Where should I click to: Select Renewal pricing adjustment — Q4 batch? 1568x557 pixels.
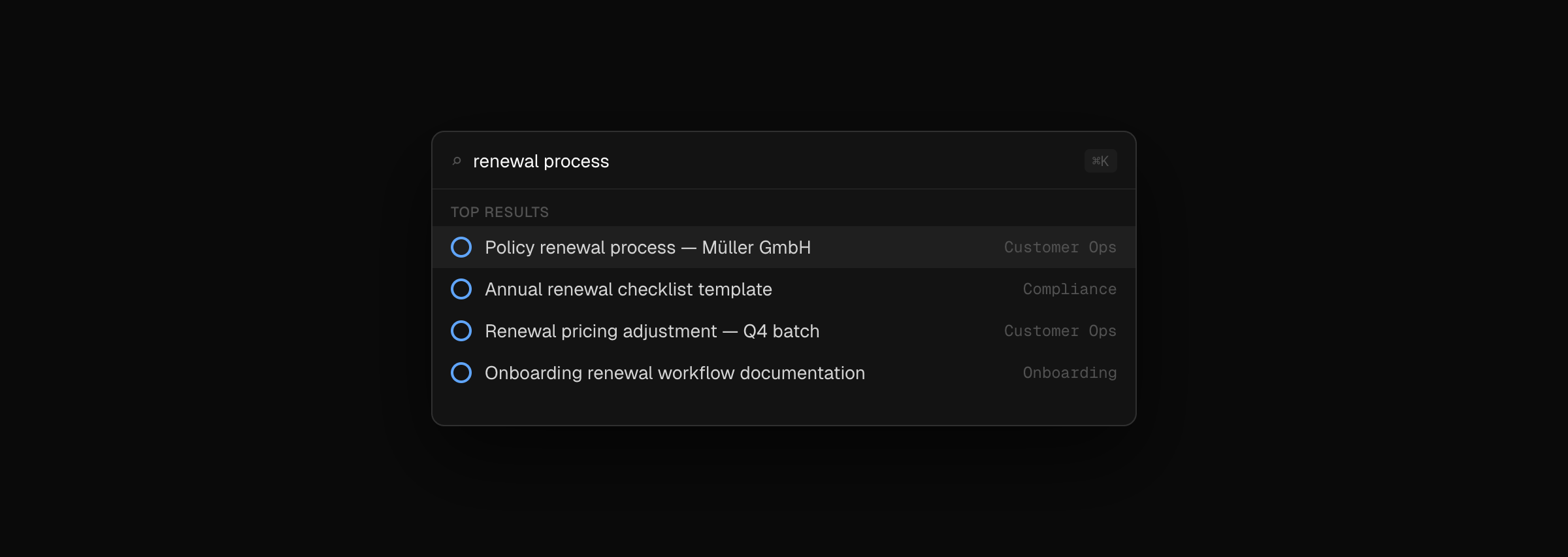click(651, 331)
